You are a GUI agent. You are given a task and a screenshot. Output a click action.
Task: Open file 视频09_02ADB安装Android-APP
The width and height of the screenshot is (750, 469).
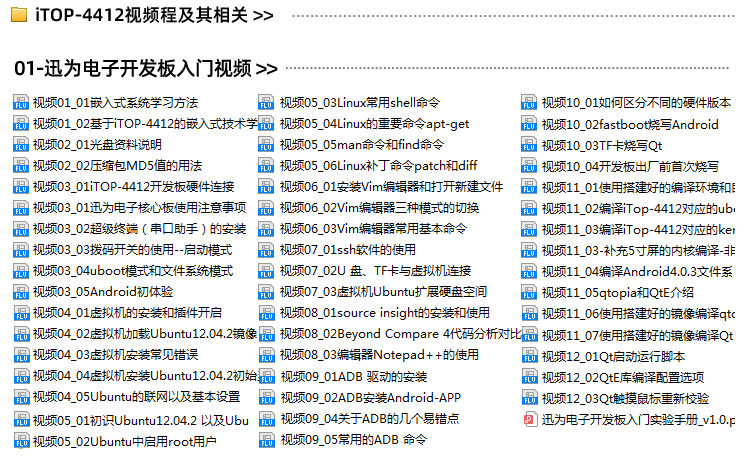371,397
